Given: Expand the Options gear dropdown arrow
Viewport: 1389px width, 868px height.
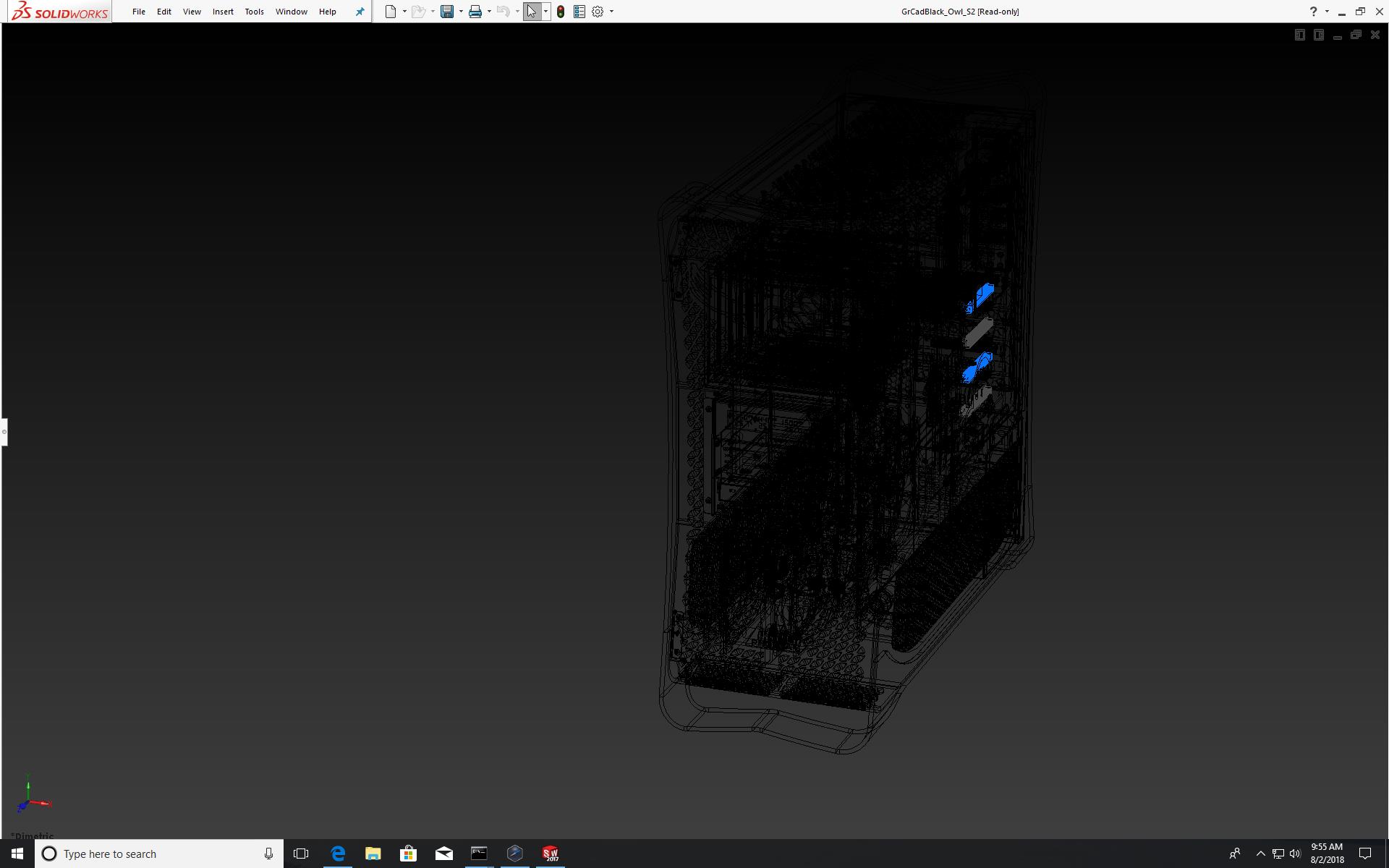Looking at the screenshot, I should pos(611,12).
